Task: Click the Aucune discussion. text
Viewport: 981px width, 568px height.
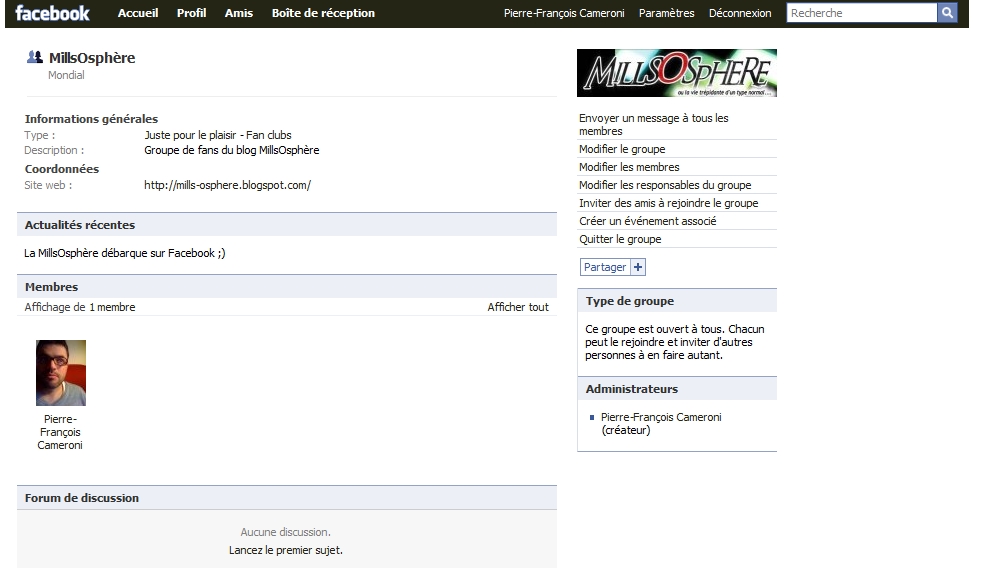Action: [286, 532]
